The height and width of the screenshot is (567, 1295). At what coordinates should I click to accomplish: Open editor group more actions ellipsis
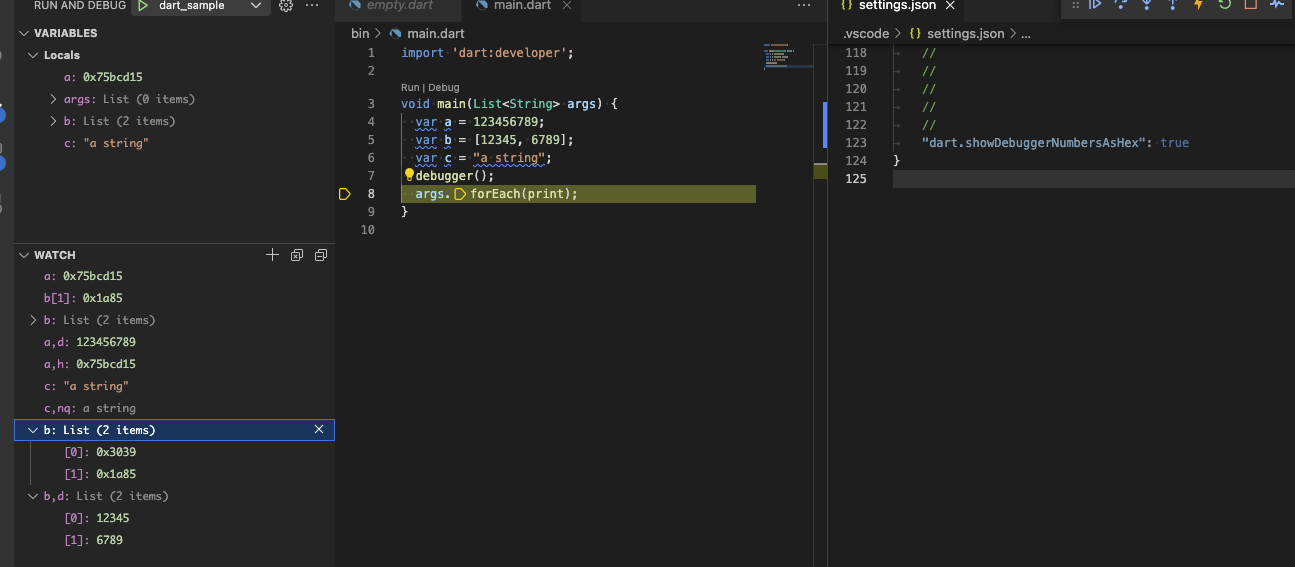[804, 6]
